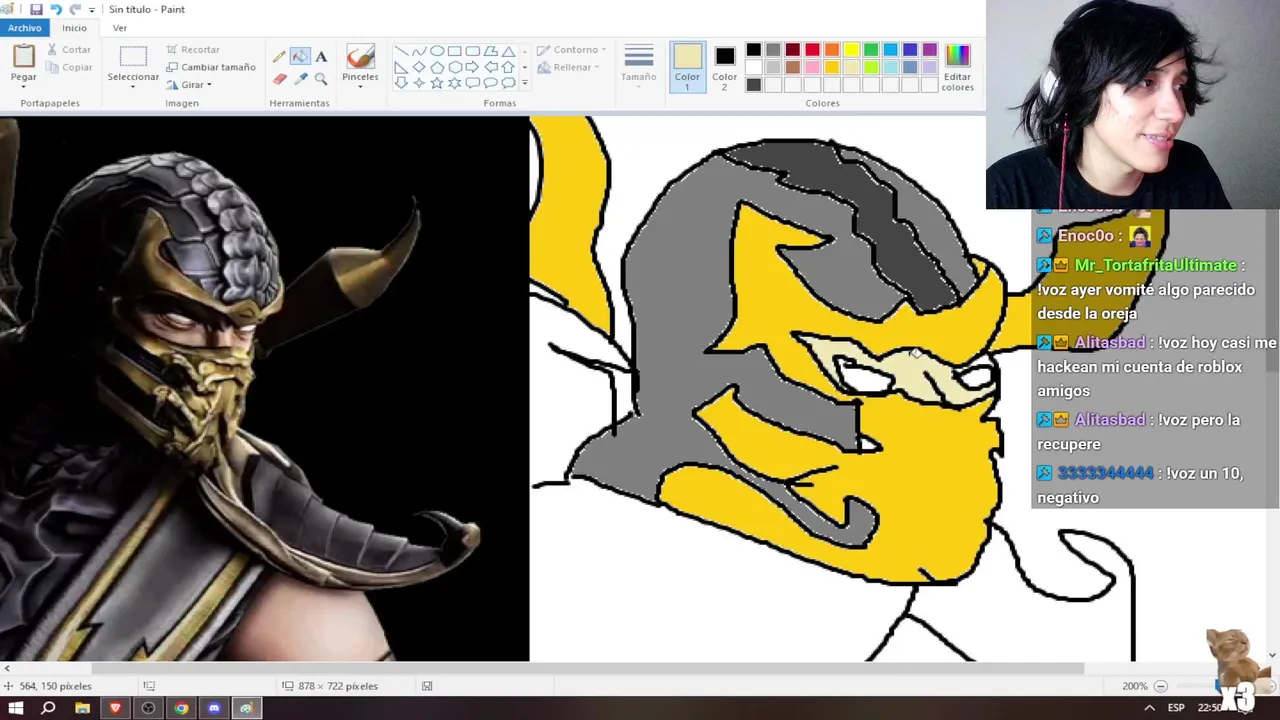Screen dimensions: 1280x720
Task: Choose the Hexagon shape
Action: pos(455,67)
